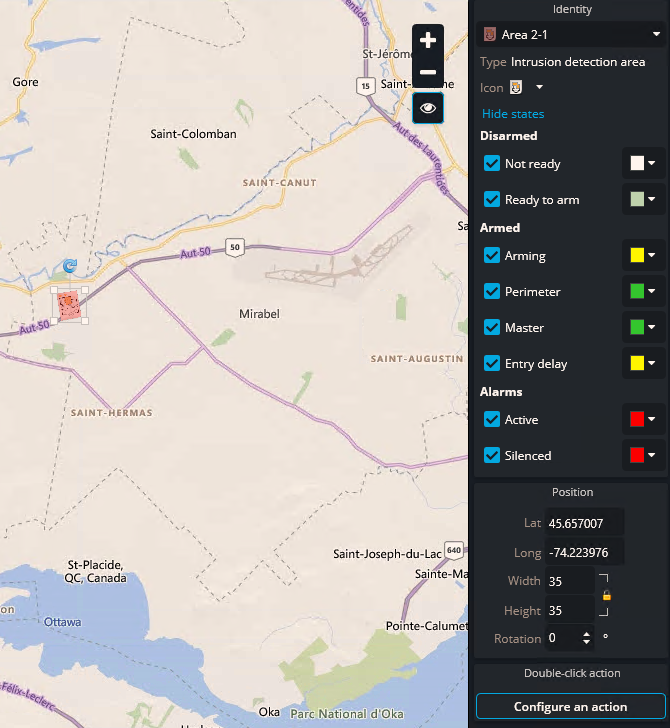Uncheck the Silenced alarm state

coord(492,456)
